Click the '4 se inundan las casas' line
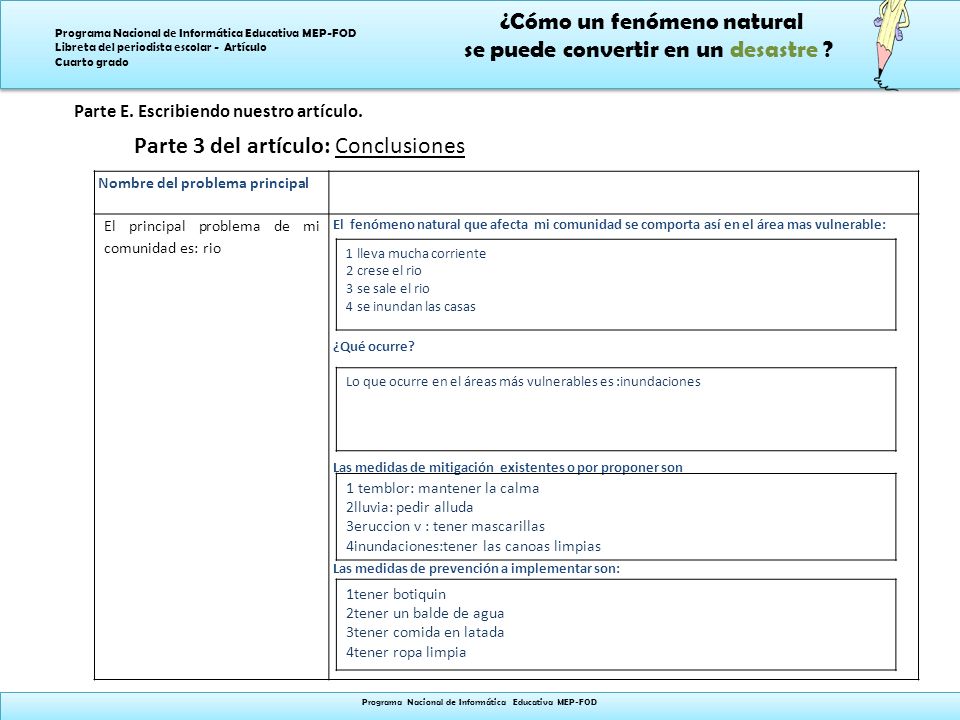This screenshot has height=720, width=960. [x=410, y=307]
